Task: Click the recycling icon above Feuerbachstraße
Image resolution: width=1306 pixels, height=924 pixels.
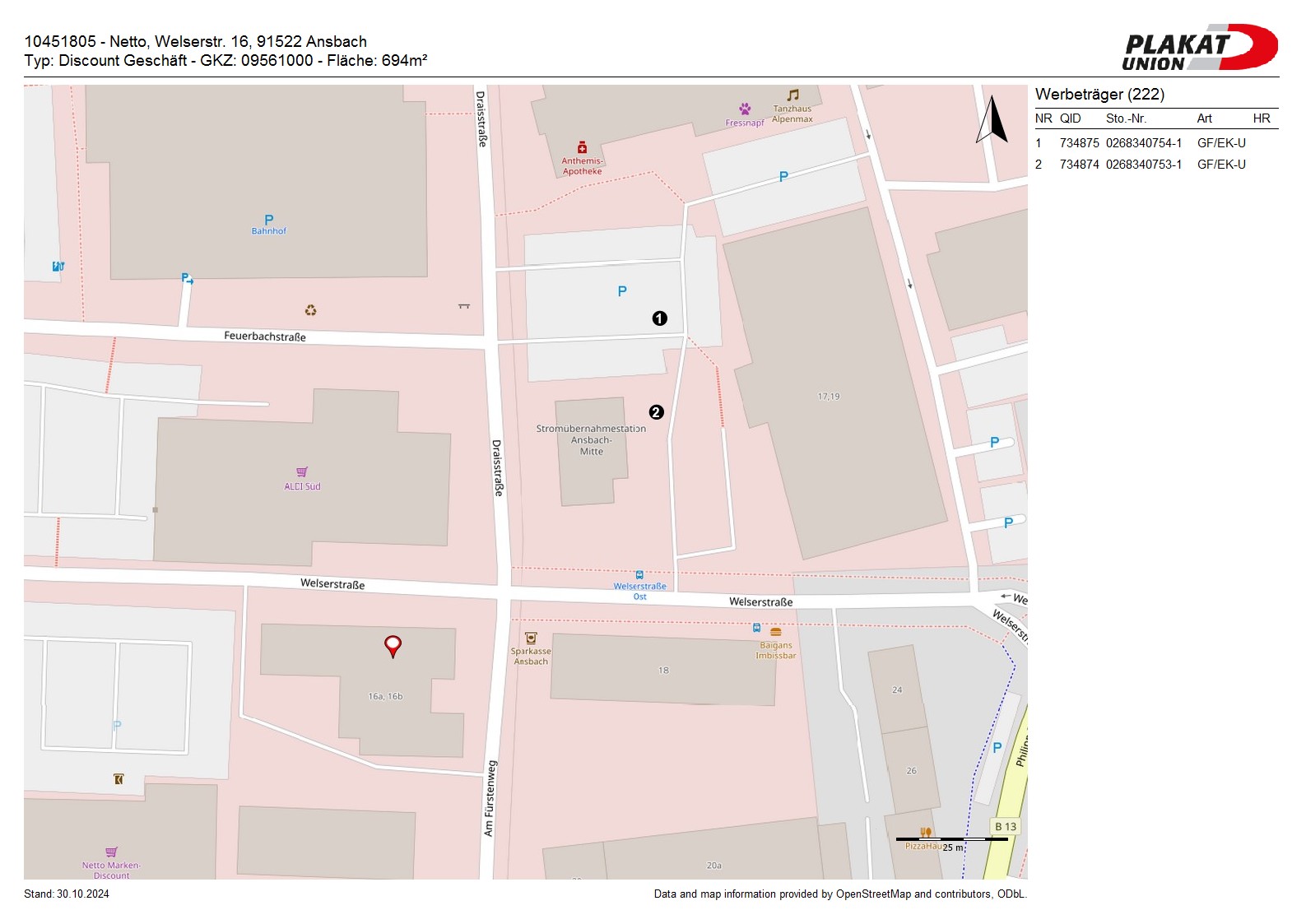Action: click(310, 310)
